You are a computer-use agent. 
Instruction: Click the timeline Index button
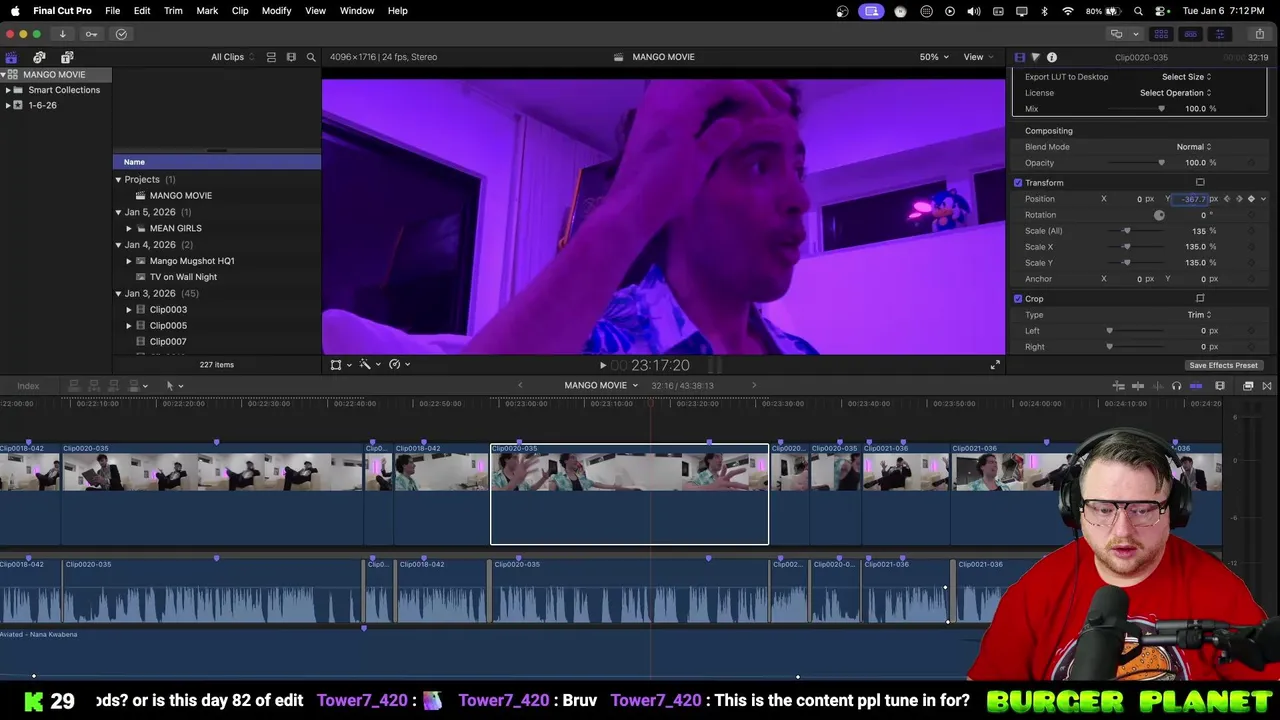[x=28, y=386]
